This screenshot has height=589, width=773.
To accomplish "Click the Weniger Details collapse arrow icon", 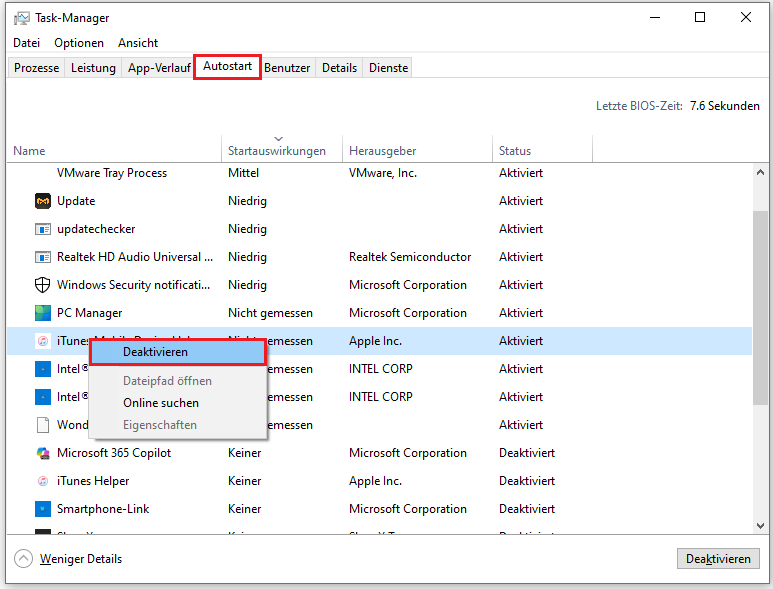I will [23, 559].
